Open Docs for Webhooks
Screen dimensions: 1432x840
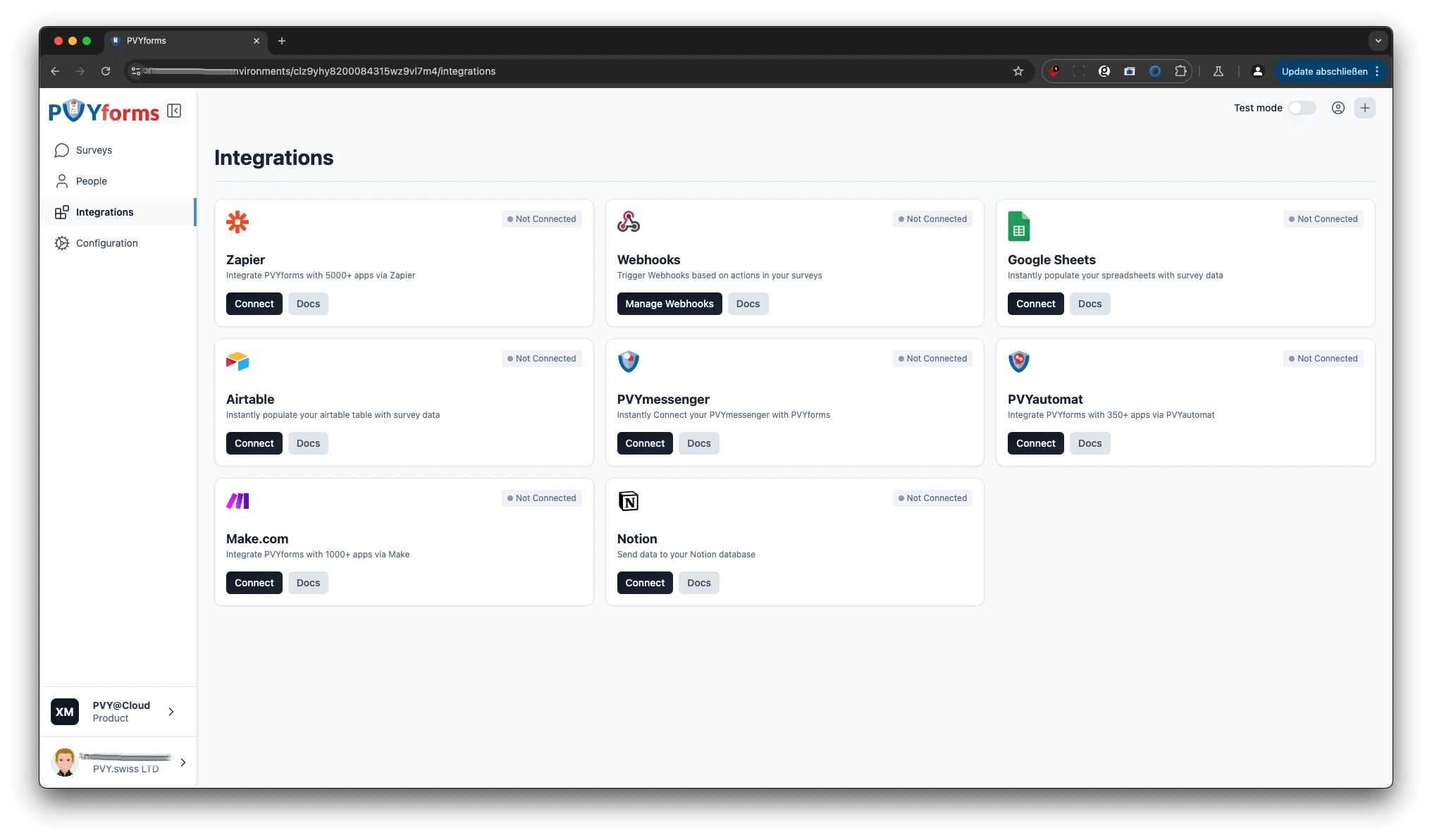(748, 304)
